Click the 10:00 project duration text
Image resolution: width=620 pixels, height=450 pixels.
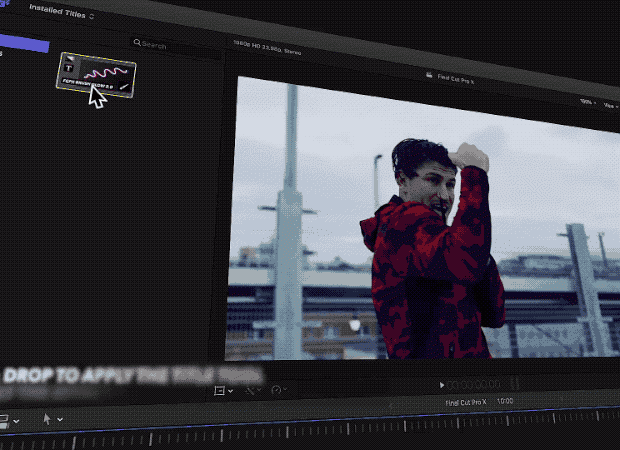[x=505, y=401]
